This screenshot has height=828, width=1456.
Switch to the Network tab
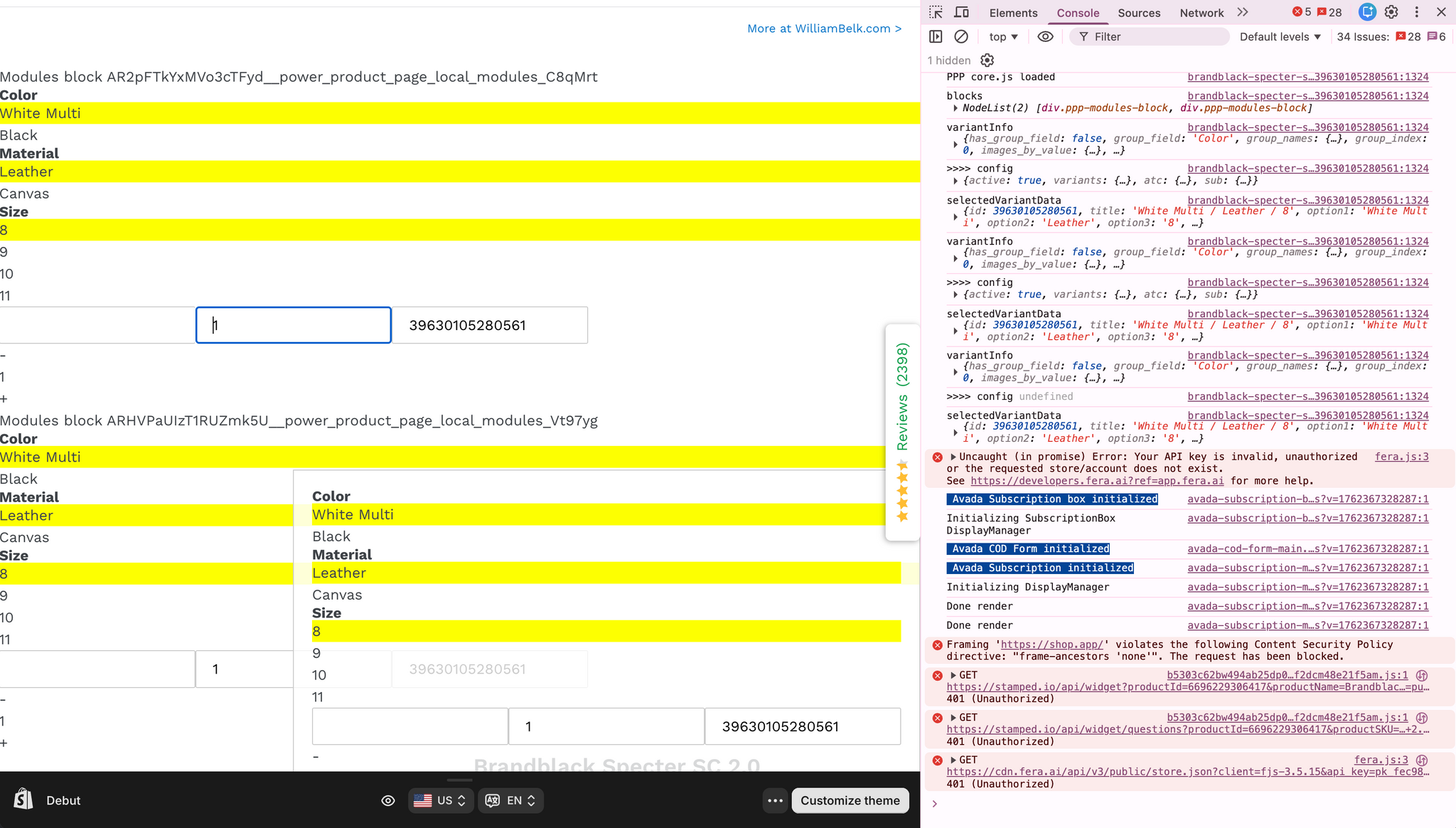click(x=1201, y=13)
